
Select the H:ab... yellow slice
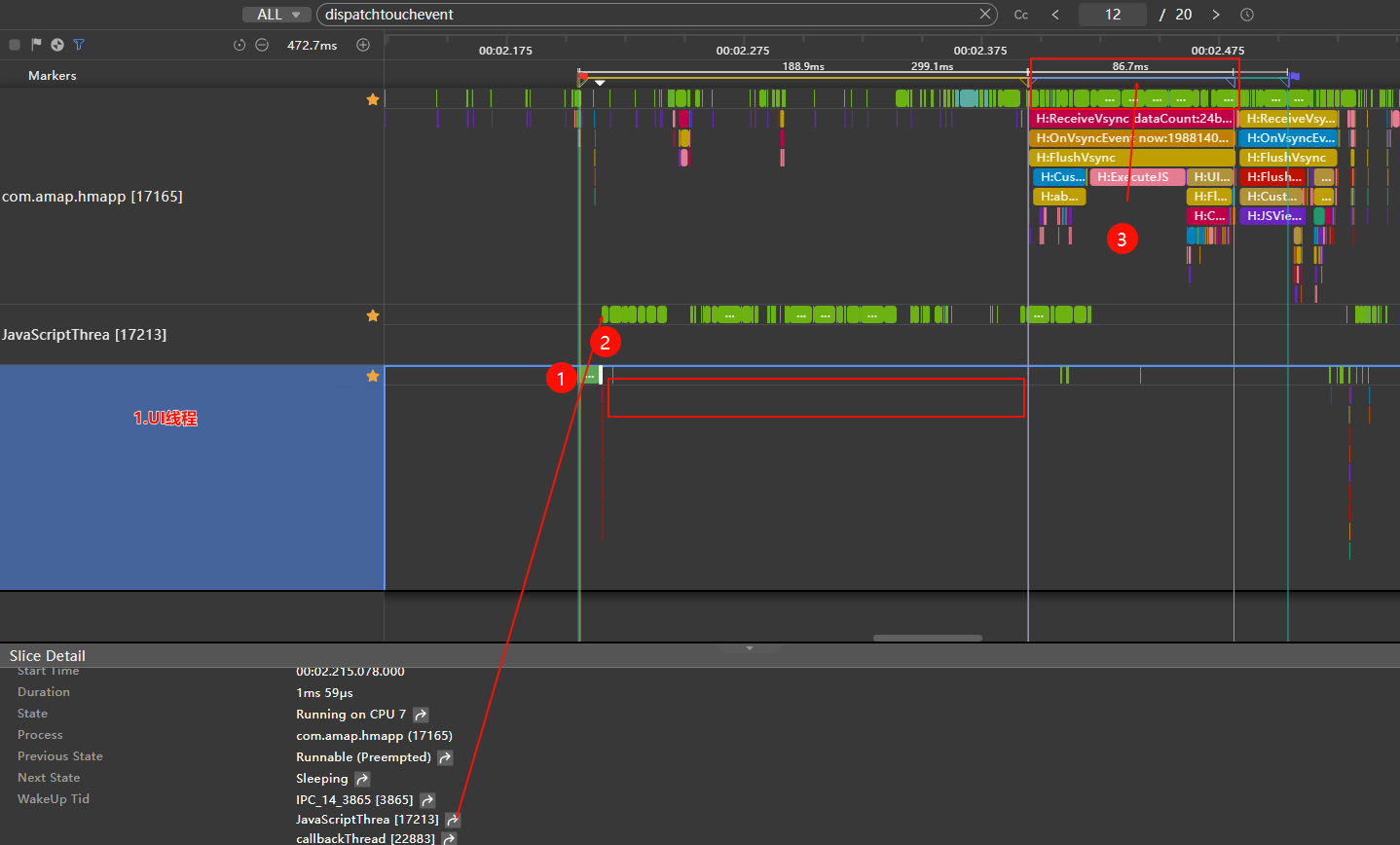(x=1059, y=197)
